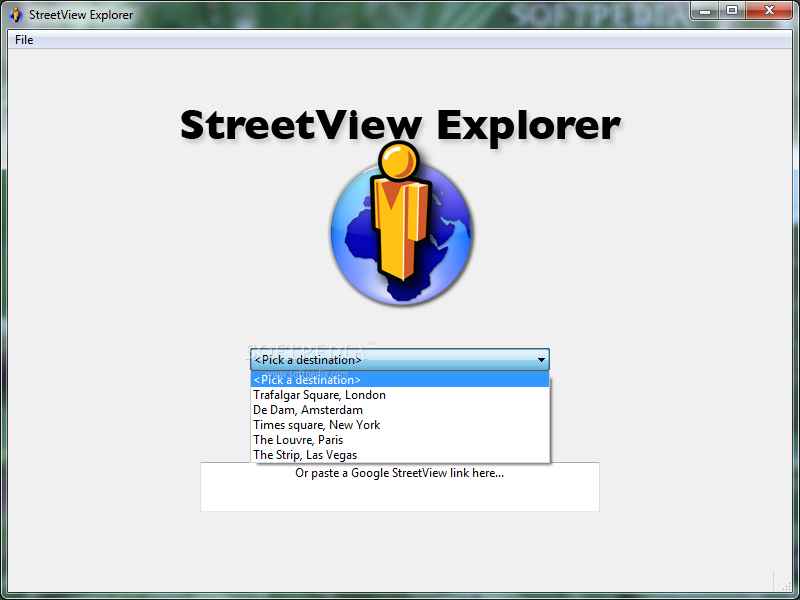Minimize the StreetView Explorer window
The image size is (800, 600).
coord(706,10)
